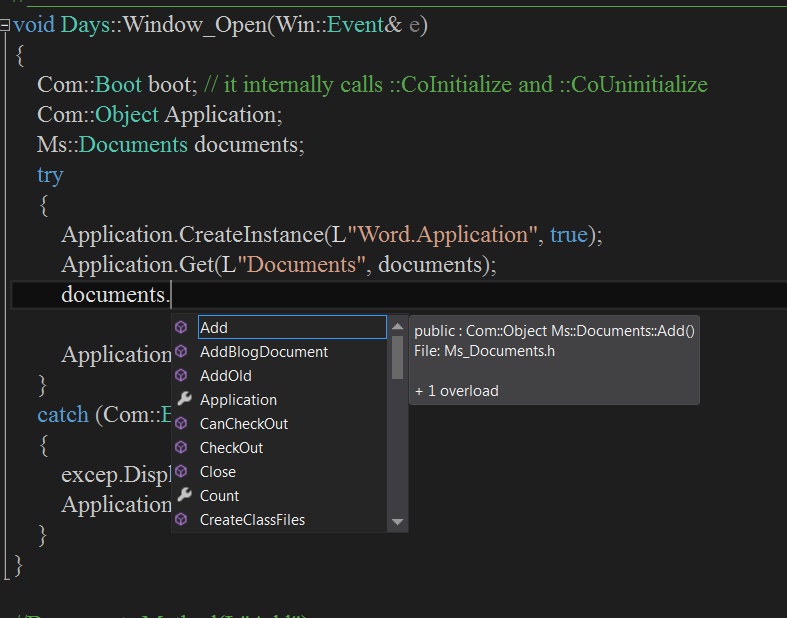This screenshot has width=787, height=618.
Task: Click 'CreateInstance' in the Application call
Action: pyautogui.click(x=251, y=235)
